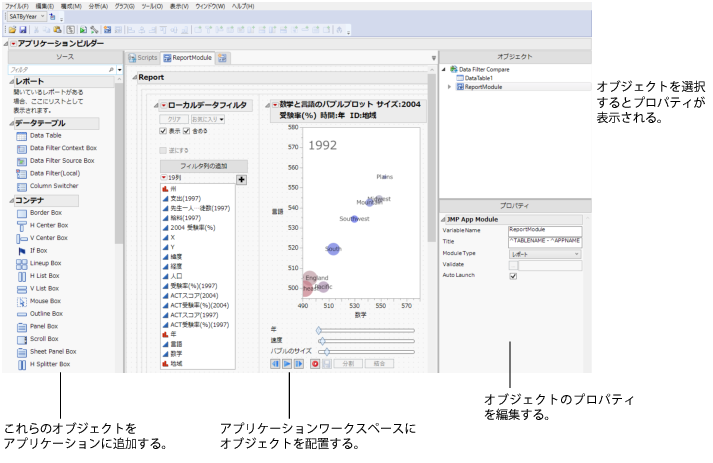Screen dimensions: 713x463
Task: Open the Module Type dropdown
Action: pyautogui.click(x=544, y=254)
